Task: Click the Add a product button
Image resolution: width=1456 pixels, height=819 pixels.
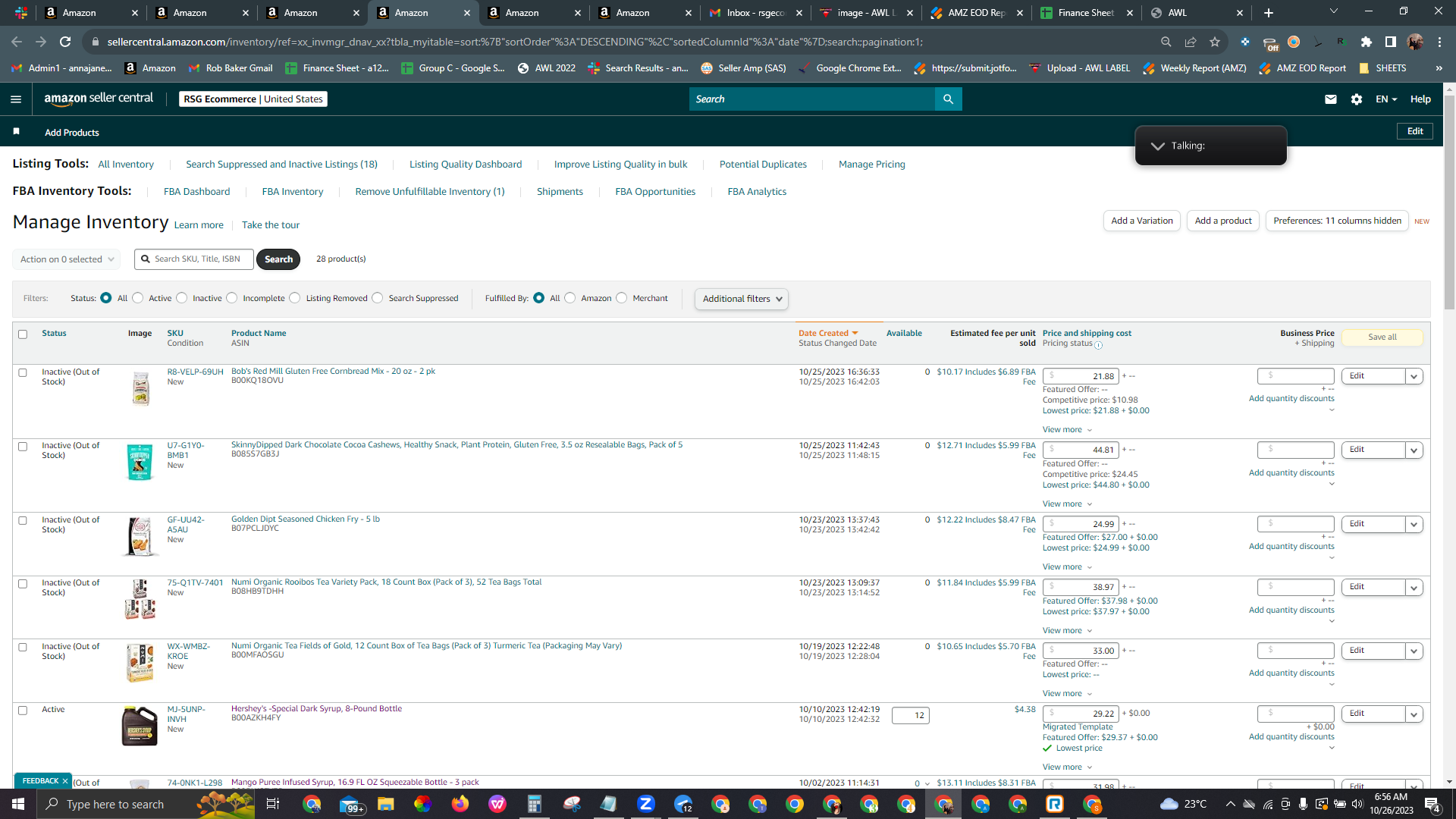Action: [x=1223, y=221]
